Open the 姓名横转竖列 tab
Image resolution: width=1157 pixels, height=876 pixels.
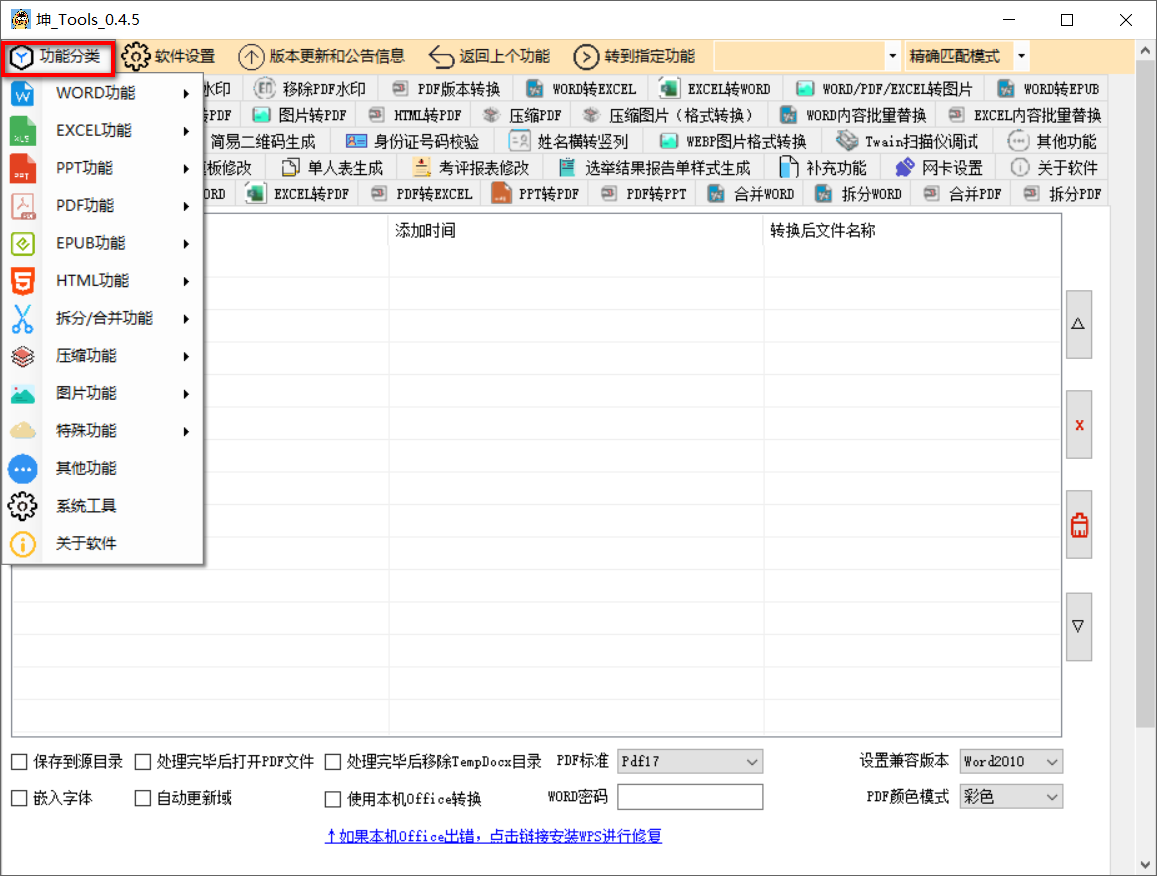pos(569,142)
